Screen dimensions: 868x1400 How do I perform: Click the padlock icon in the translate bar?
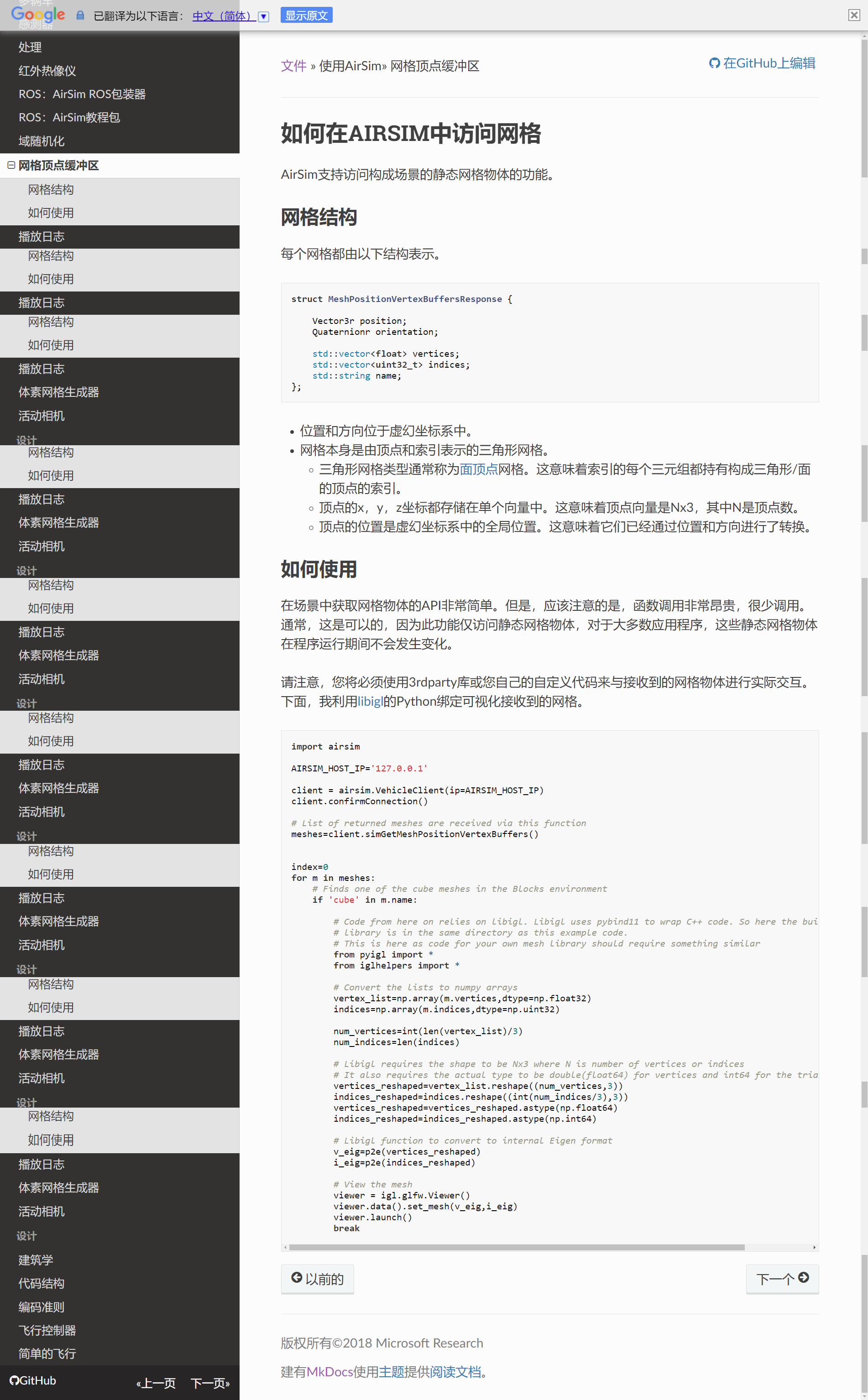(x=79, y=14)
